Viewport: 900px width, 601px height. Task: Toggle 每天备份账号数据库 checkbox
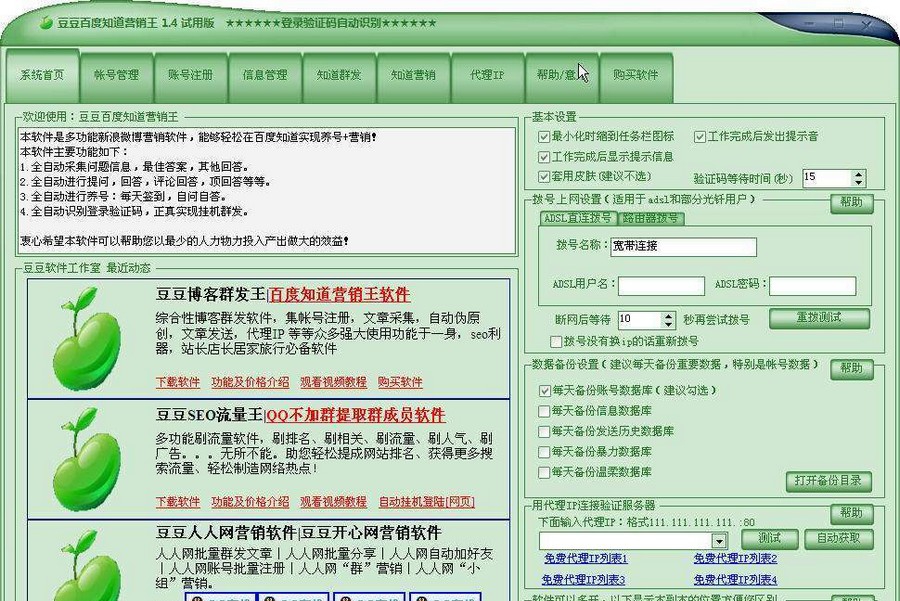[544, 390]
